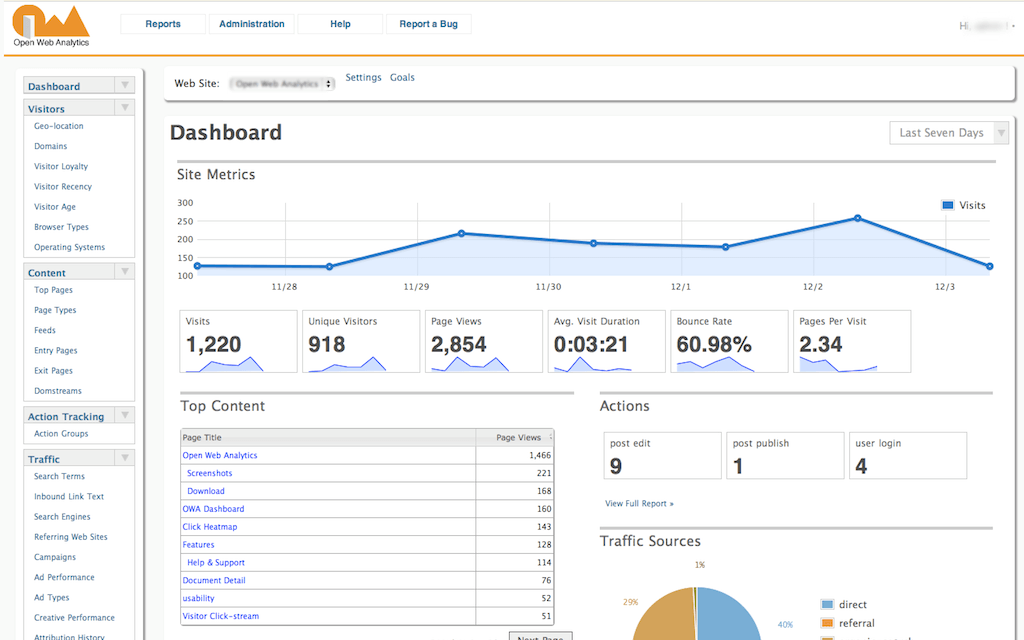The width and height of the screenshot is (1024, 640).
Task: Open the Reports menu
Action: pos(163,24)
